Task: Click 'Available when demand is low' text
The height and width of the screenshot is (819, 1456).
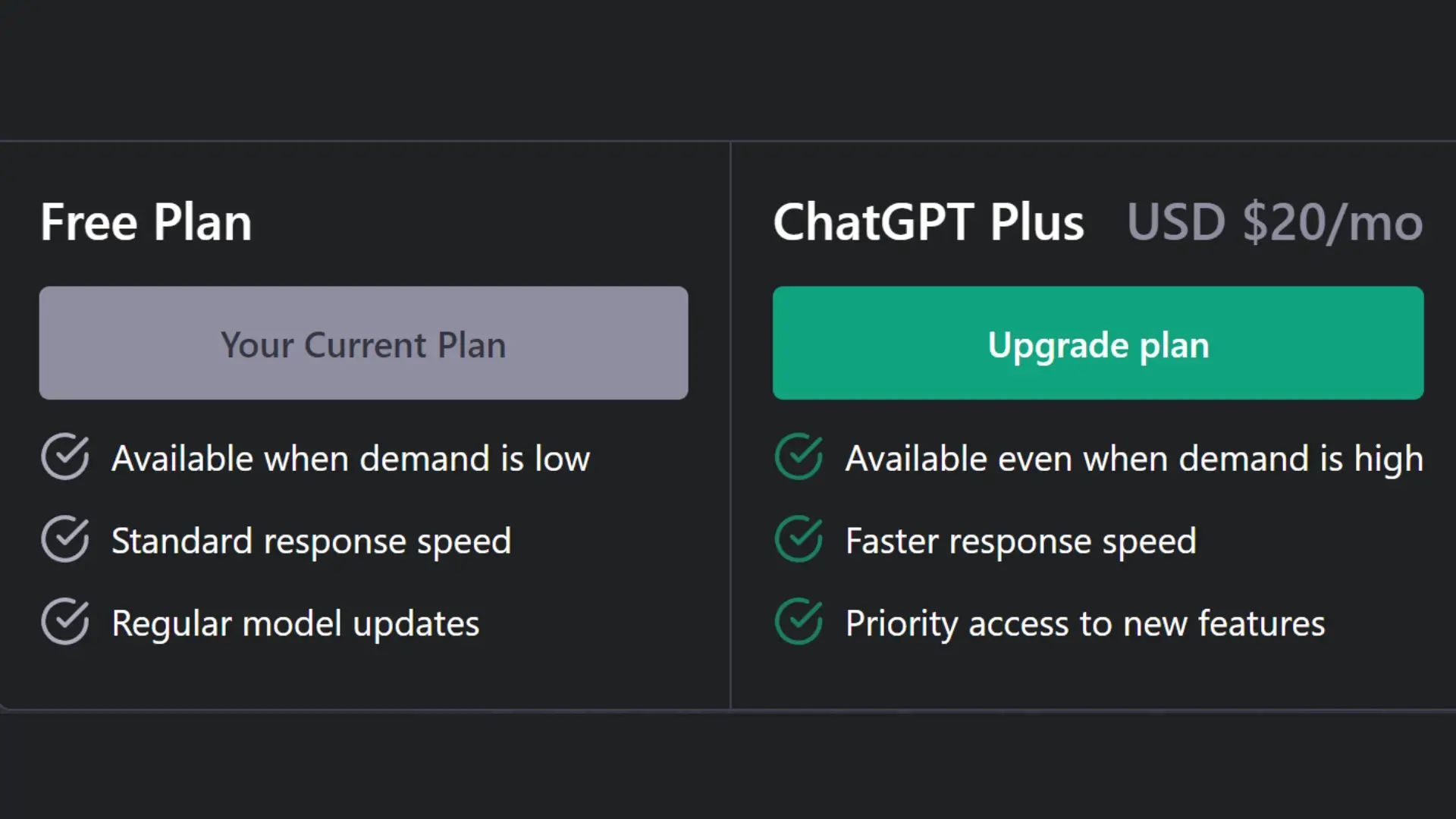Action: 351,457
